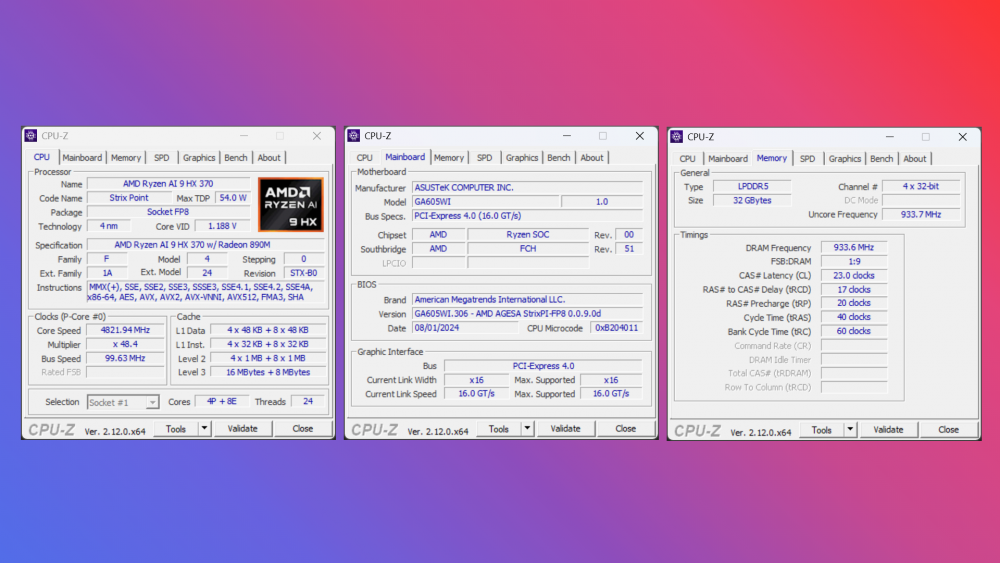Expand the Tools dropdown arrow in the CPU window
The image size is (1000, 563).
(204, 429)
